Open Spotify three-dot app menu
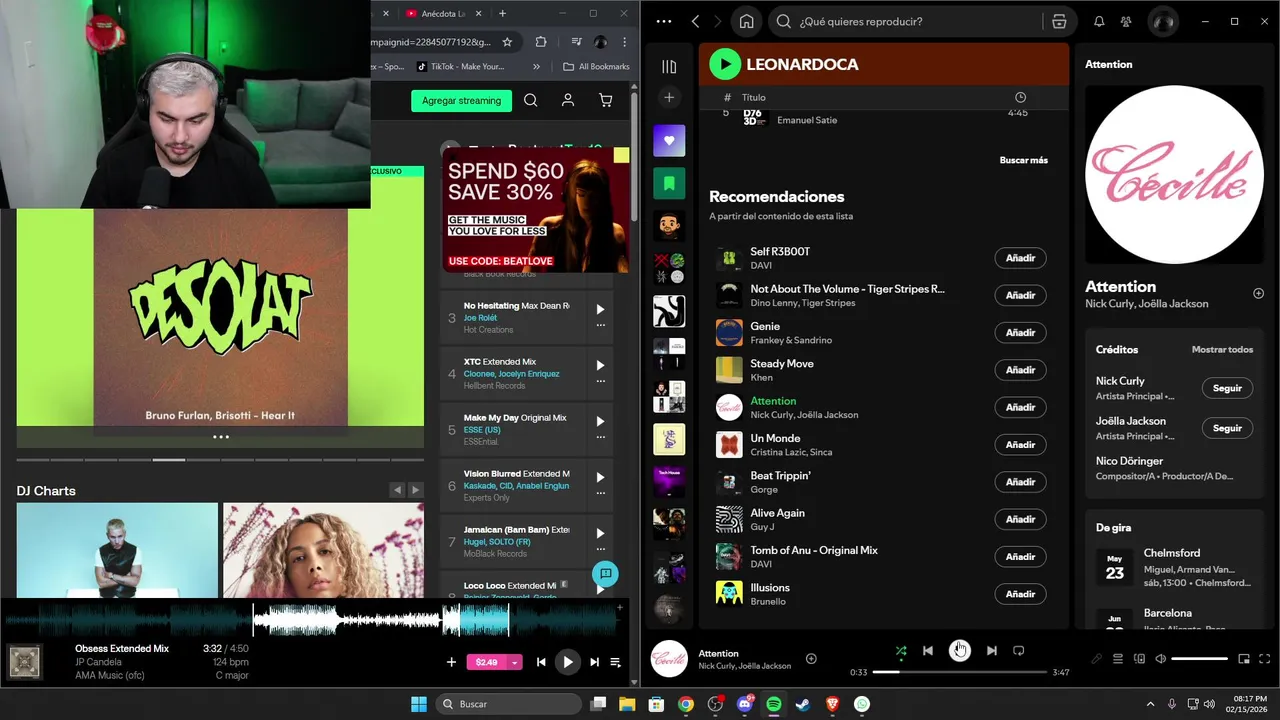The height and width of the screenshot is (720, 1280). 663,21
